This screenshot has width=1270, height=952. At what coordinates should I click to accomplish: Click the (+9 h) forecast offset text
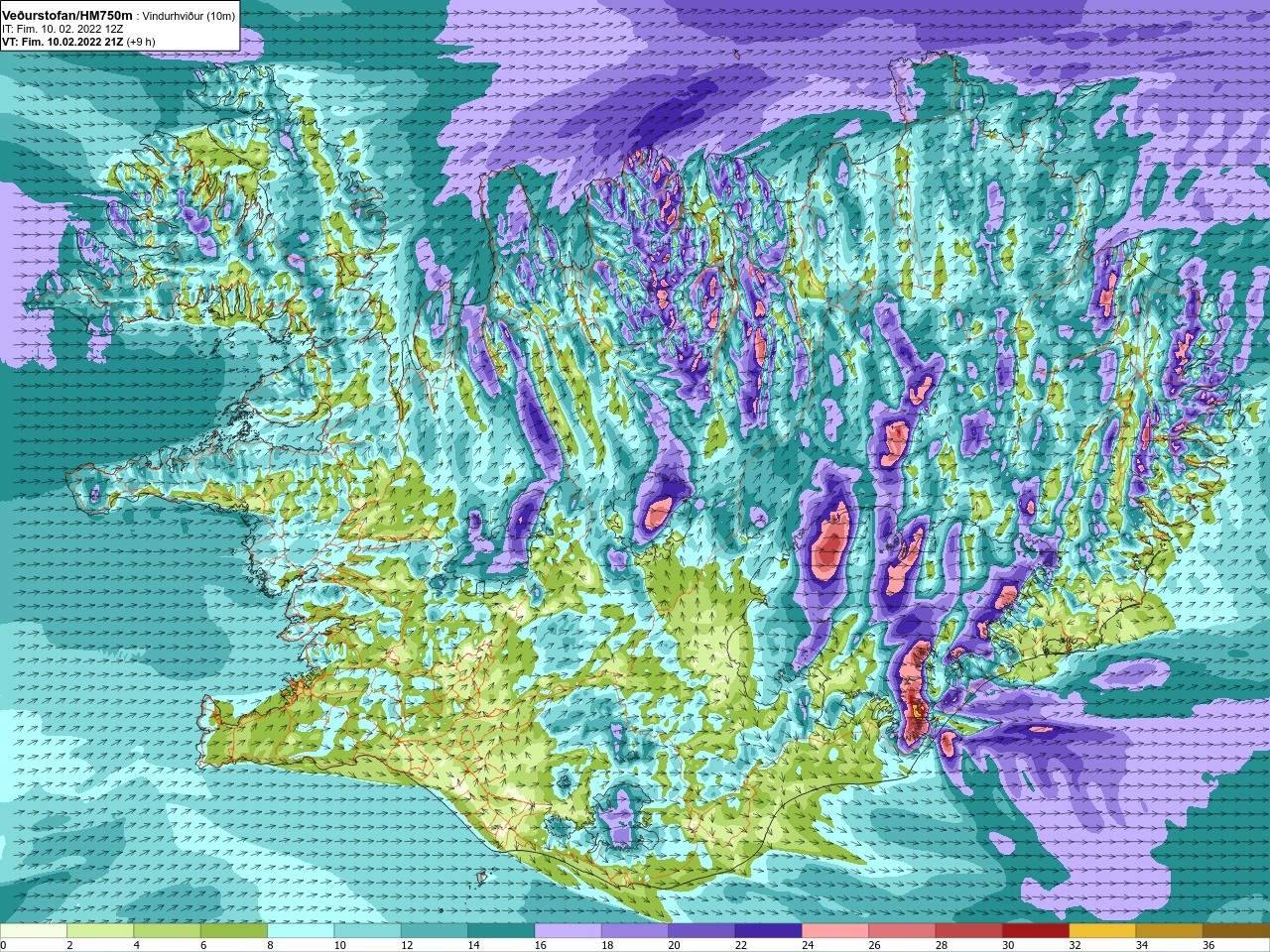(x=141, y=42)
